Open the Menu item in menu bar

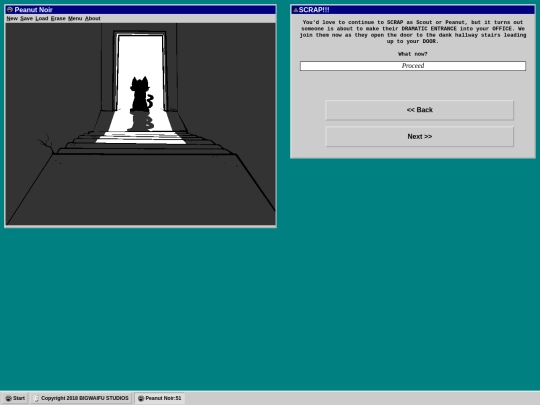pyautogui.click(x=75, y=19)
